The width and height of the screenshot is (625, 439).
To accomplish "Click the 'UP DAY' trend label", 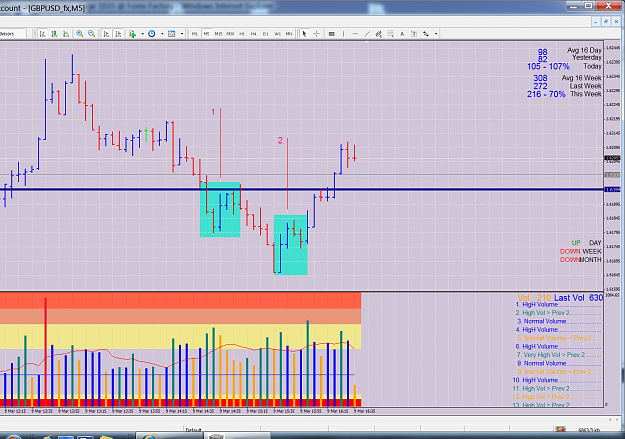I will pyautogui.click(x=586, y=243).
